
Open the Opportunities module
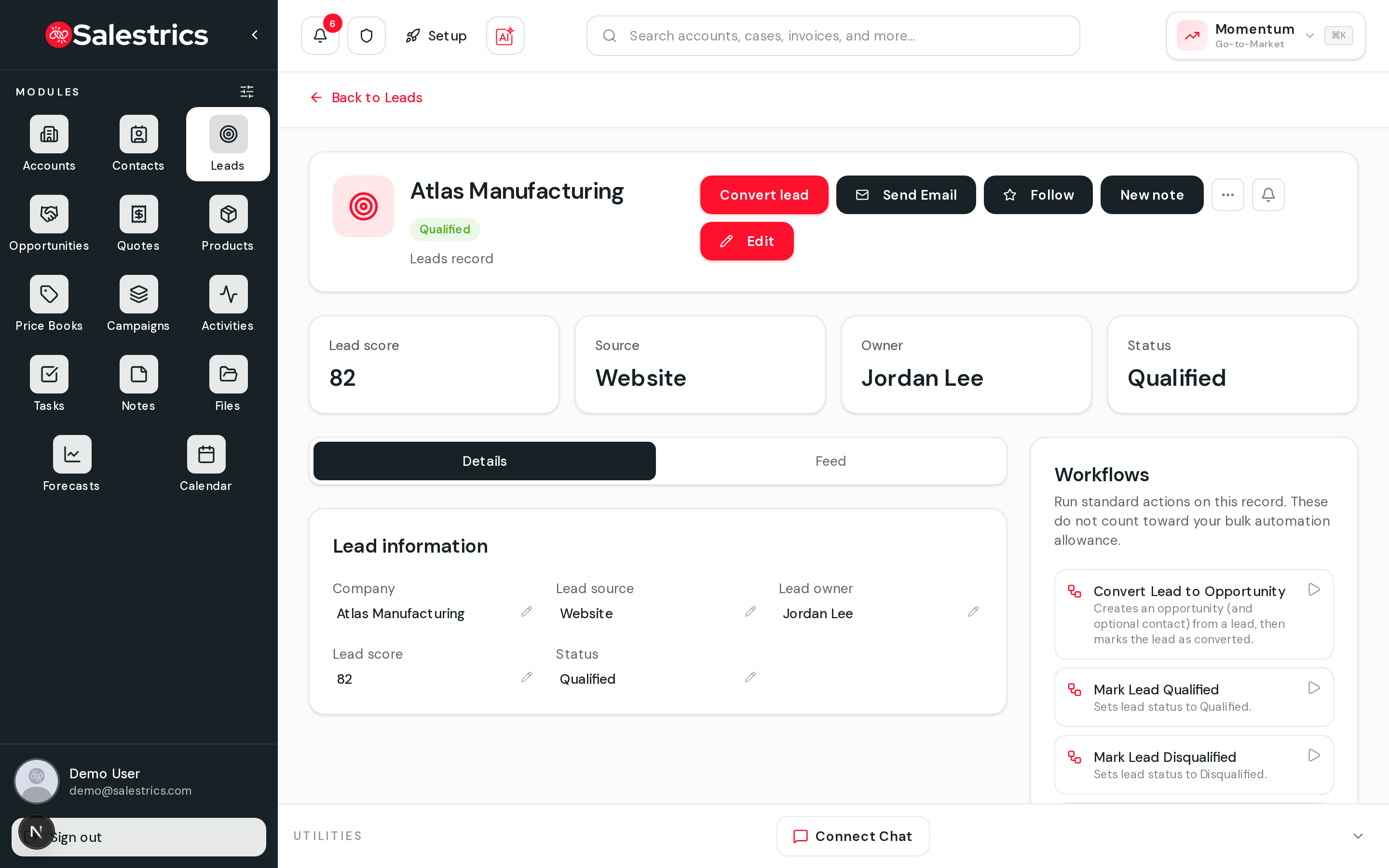[49, 224]
